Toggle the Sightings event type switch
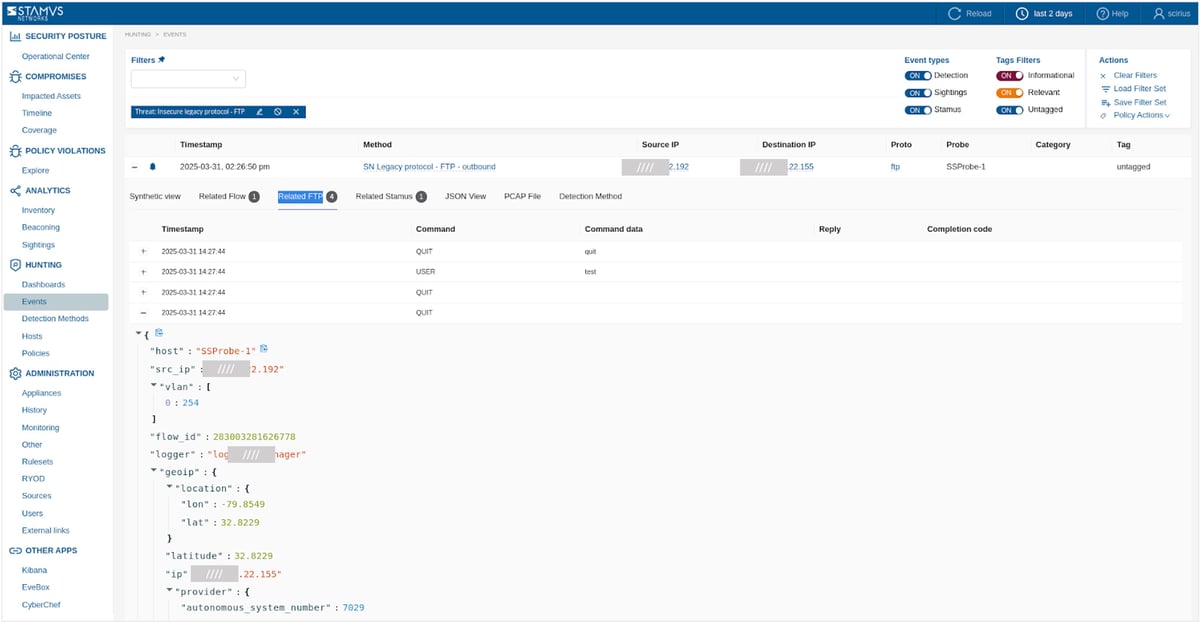 point(917,93)
